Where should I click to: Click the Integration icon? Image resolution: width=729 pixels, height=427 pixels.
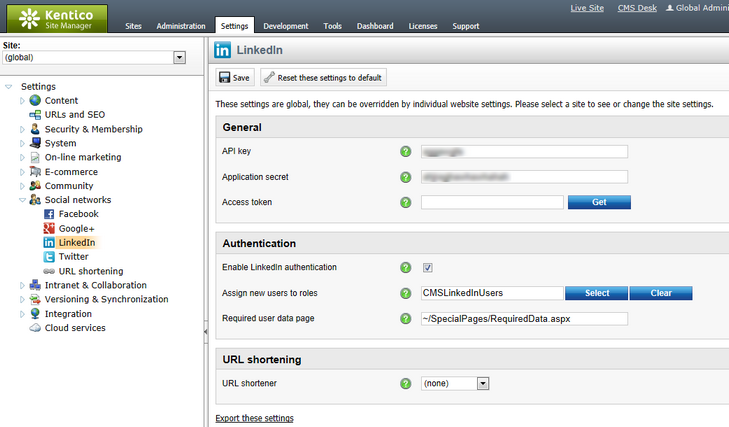point(35,314)
